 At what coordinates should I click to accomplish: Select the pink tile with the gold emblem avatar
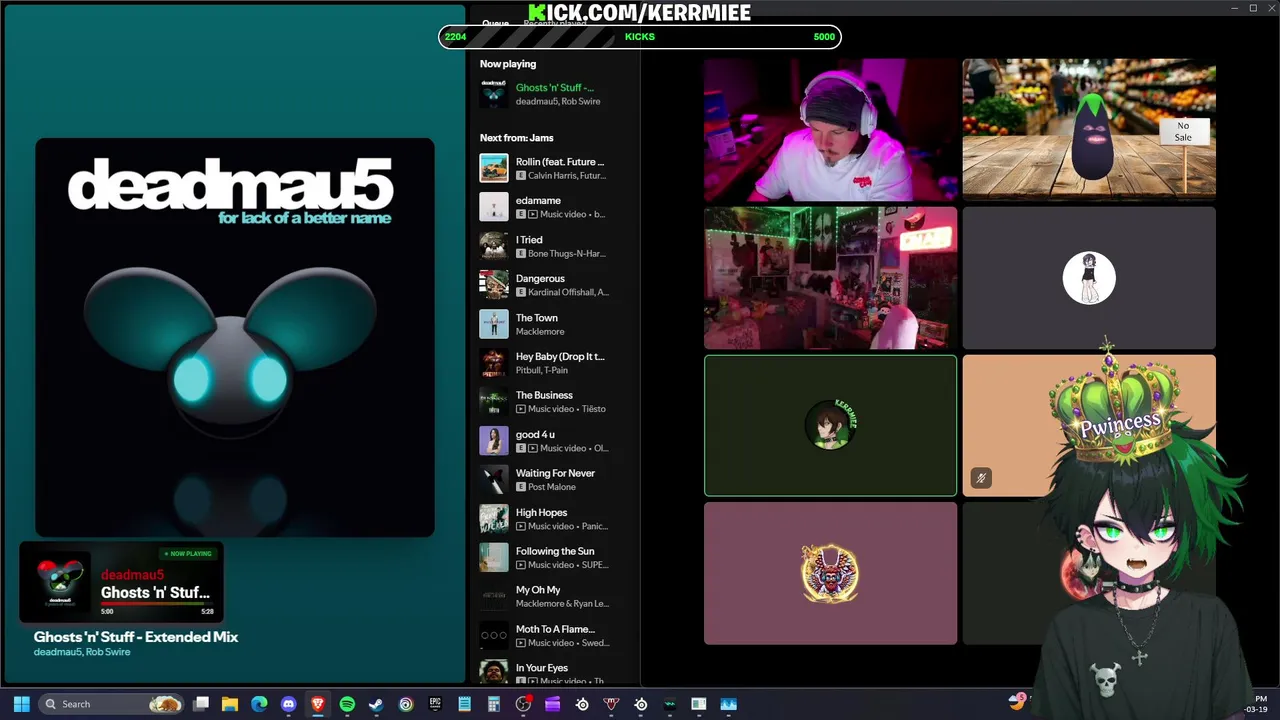point(830,574)
